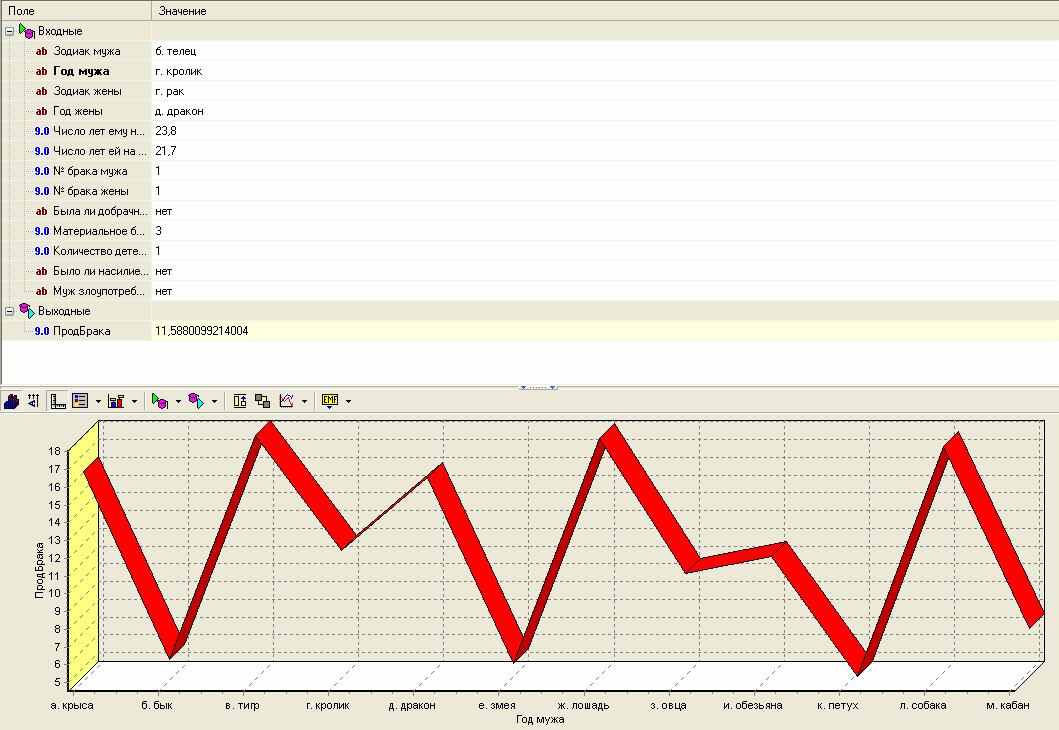The height and width of the screenshot is (730, 1059).
Task: Click the 3D view icon at toolbar start
Action: pyautogui.click(x=11, y=401)
